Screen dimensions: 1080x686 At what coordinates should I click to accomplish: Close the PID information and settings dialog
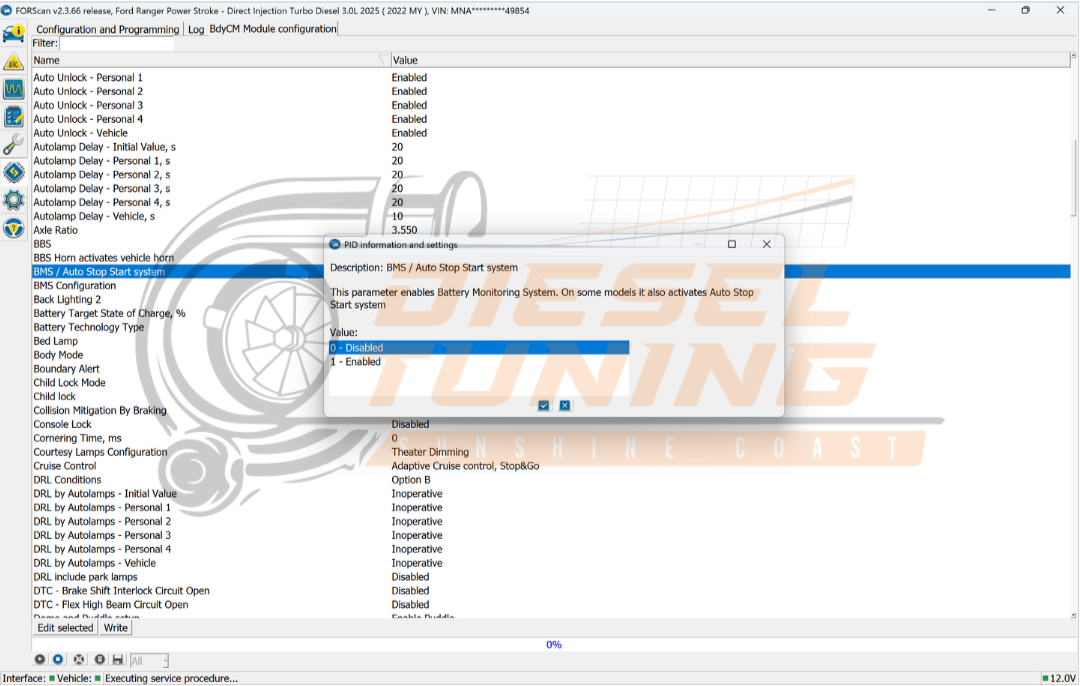tap(767, 245)
